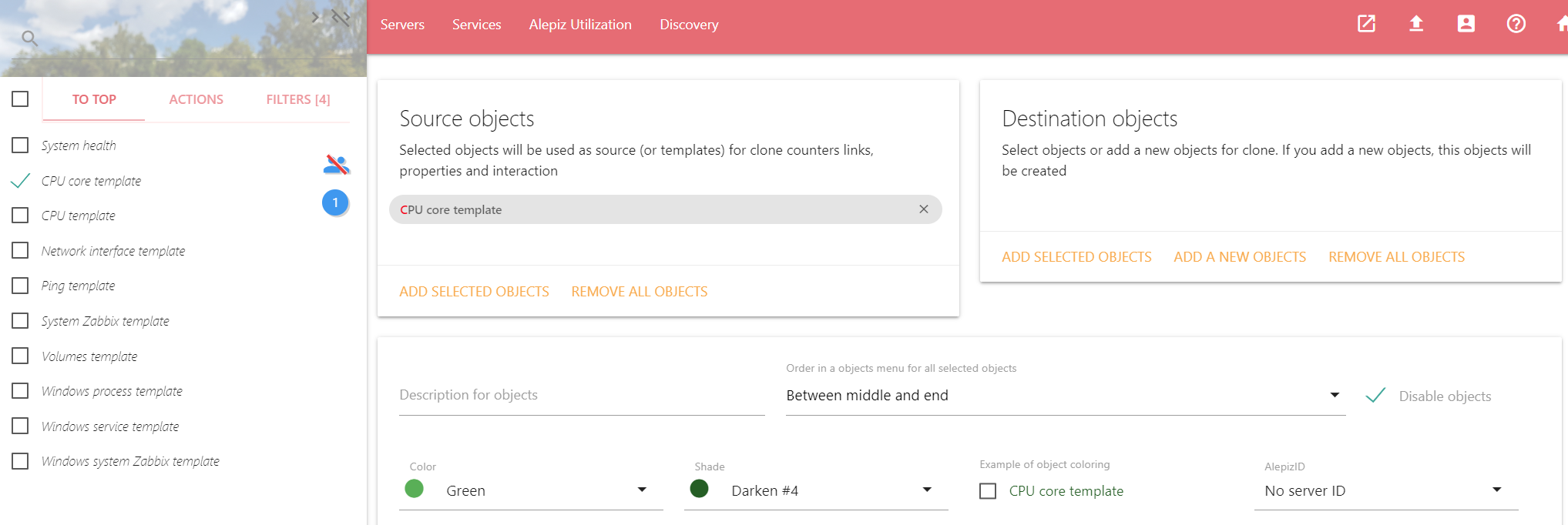
Task: Toggle the Disable objects checkmark
Action: 1375,396
